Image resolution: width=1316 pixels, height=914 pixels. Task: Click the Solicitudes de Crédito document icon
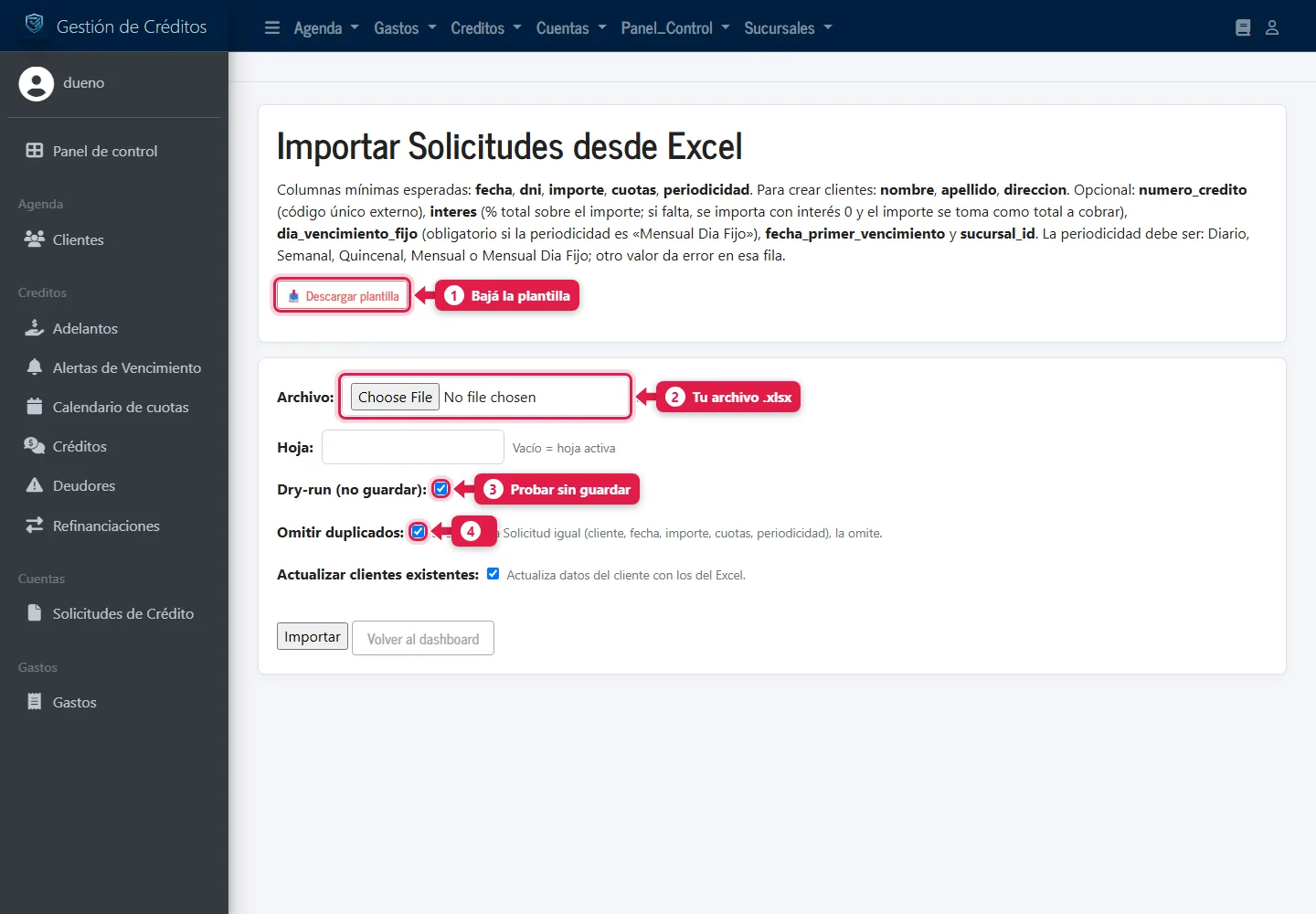(35, 613)
